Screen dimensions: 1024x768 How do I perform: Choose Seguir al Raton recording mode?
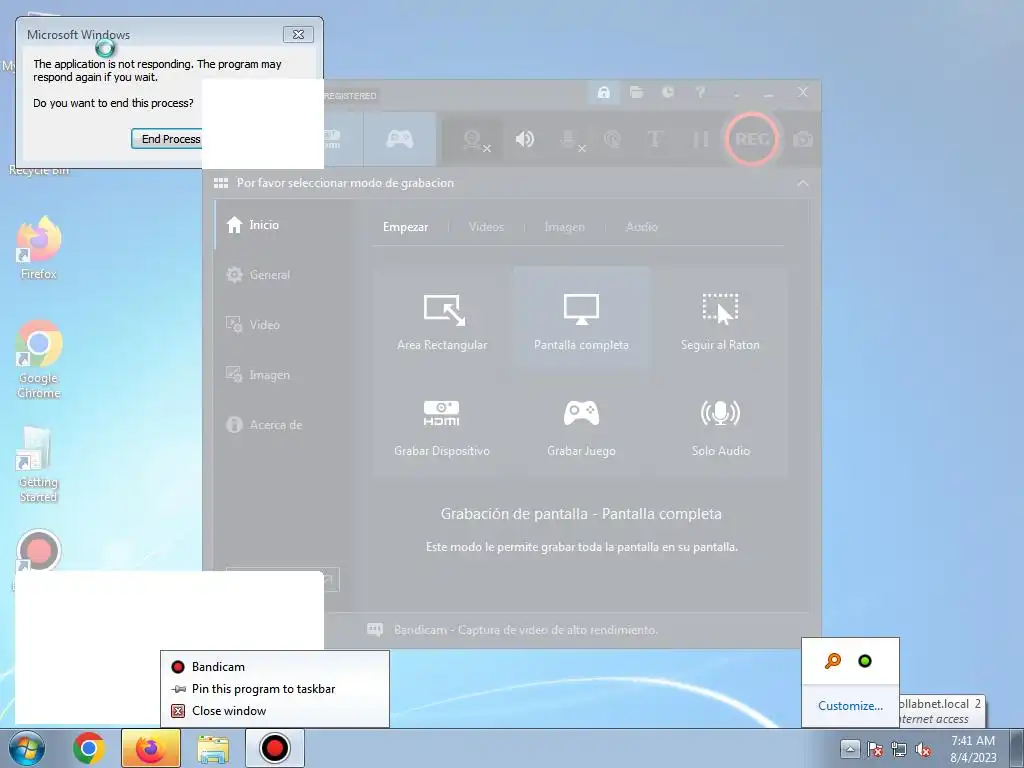(720, 321)
